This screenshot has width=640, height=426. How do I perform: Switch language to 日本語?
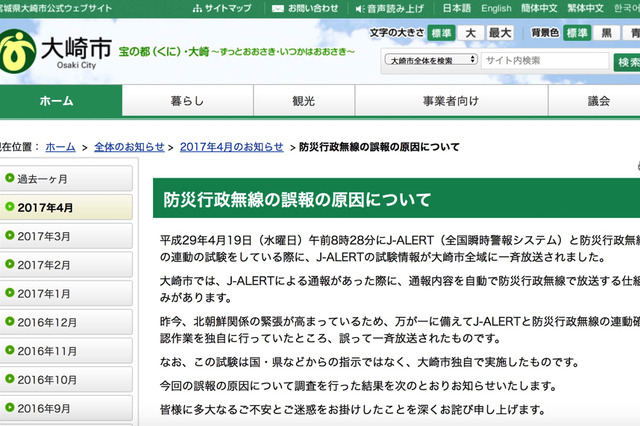coord(457,8)
